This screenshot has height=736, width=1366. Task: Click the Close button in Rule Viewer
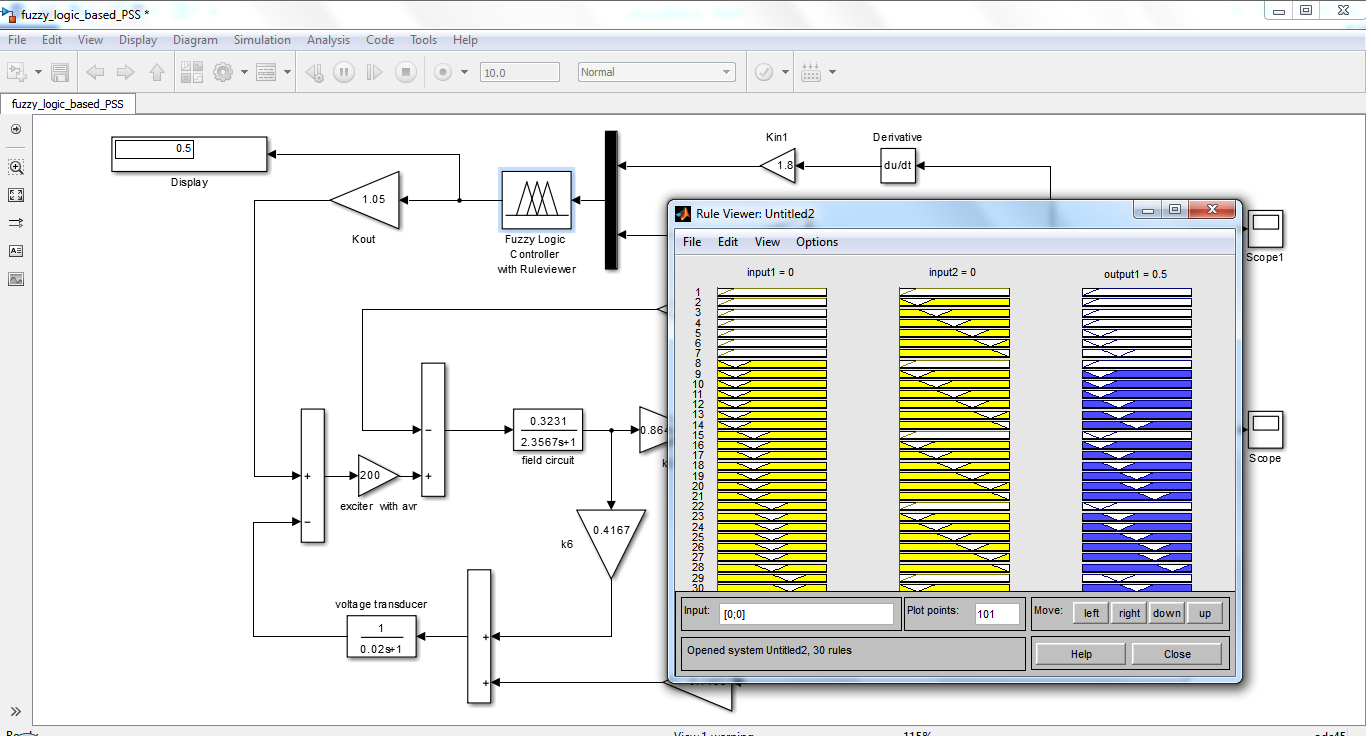coord(1176,654)
